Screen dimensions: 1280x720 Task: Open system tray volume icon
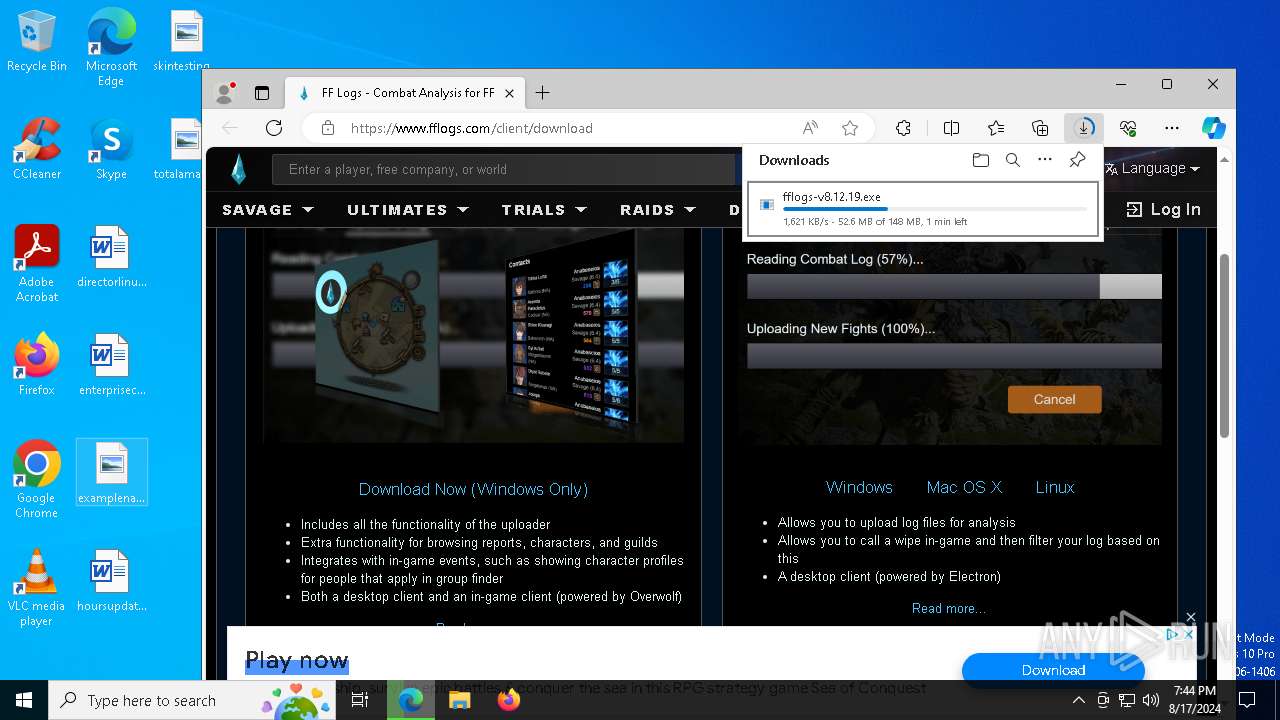(1151, 700)
